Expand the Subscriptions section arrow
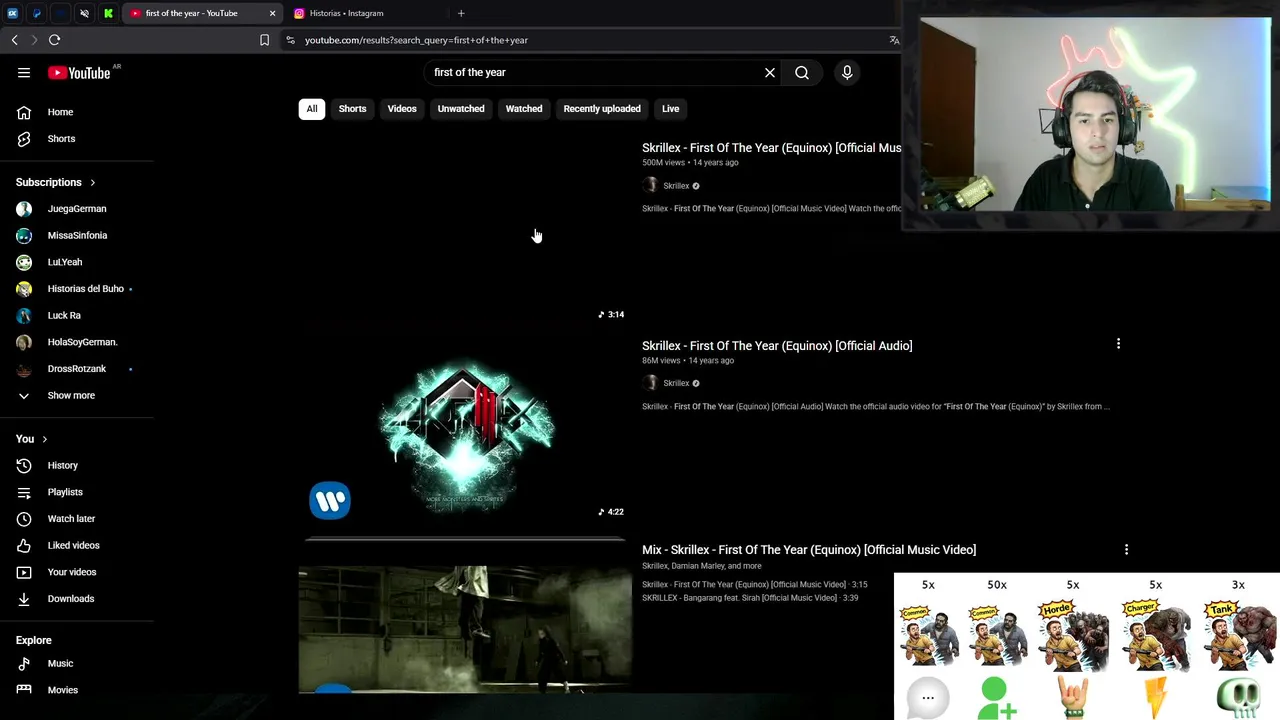Image resolution: width=1280 pixels, height=720 pixels. pos(92,183)
